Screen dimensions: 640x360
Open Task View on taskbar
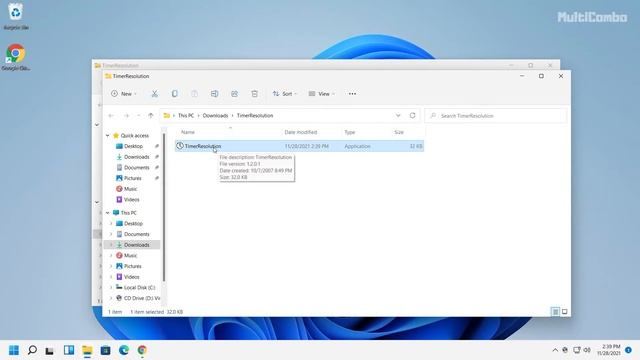pyautogui.click(x=50, y=350)
